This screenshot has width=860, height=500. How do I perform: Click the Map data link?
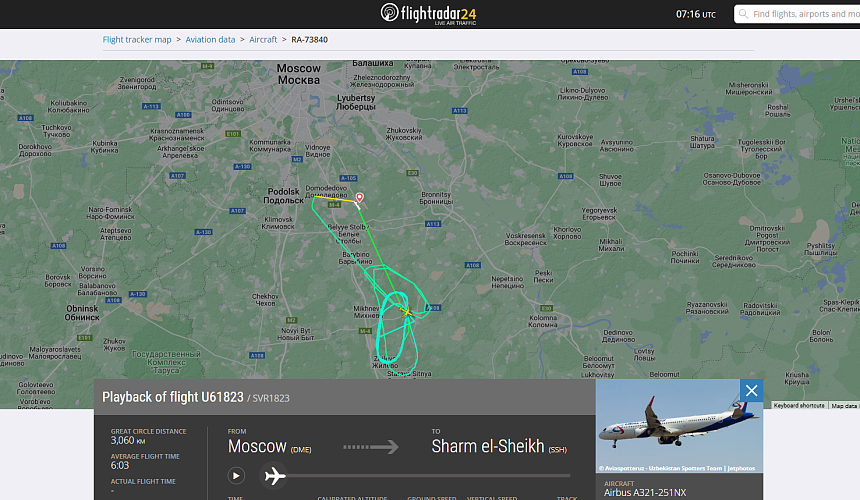844,406
